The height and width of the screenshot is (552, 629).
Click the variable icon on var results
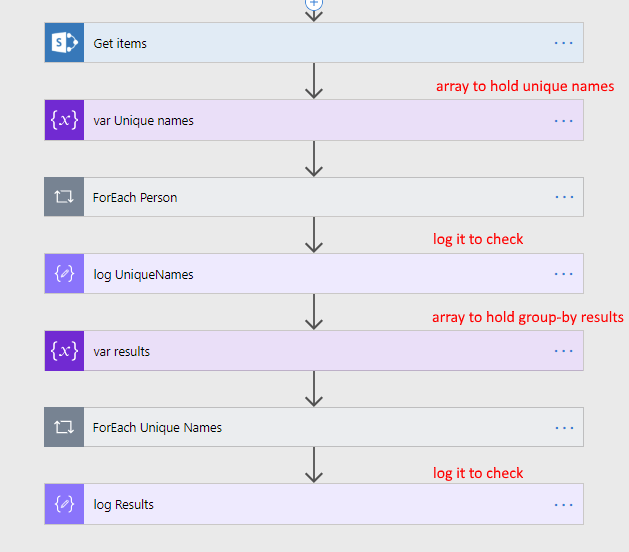click(64, 351)
